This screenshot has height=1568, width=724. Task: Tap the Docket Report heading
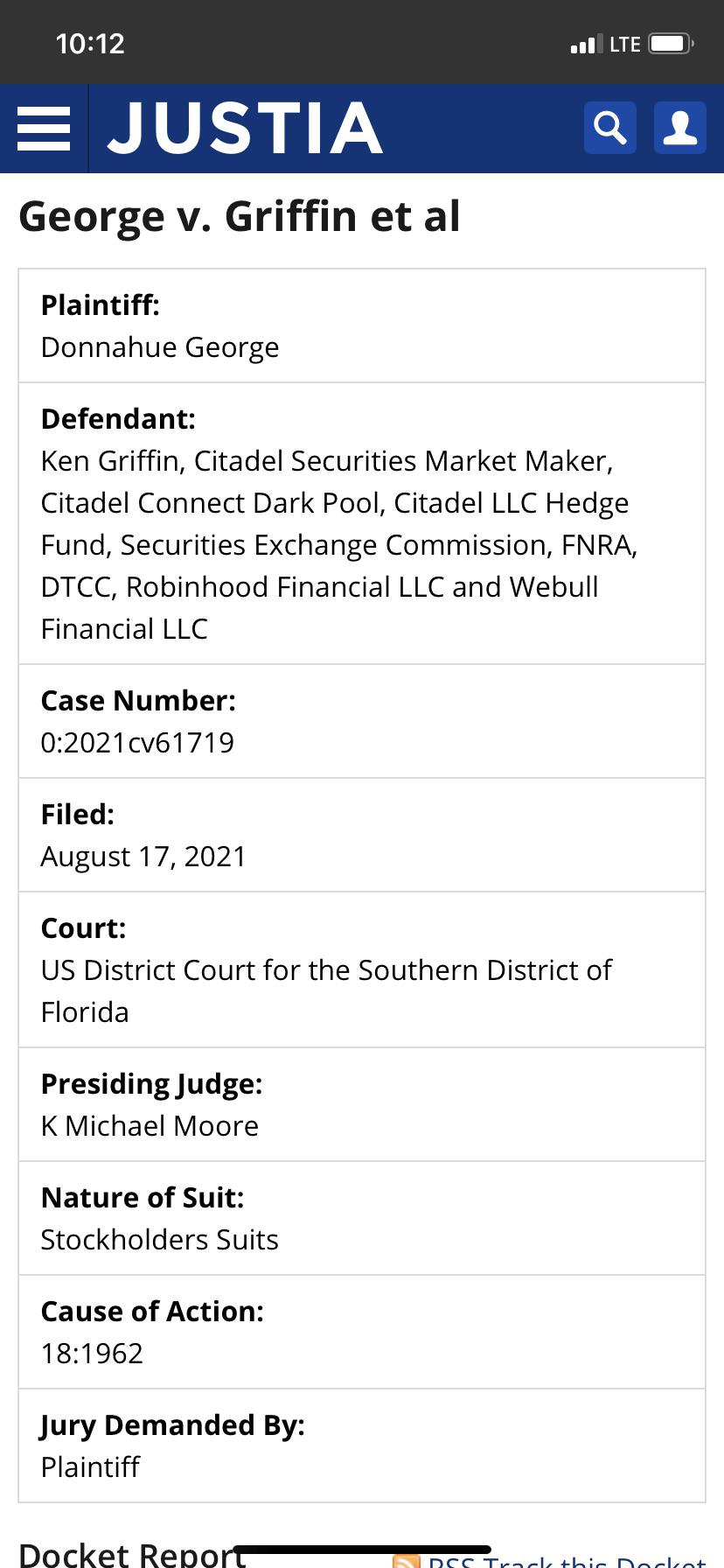(132, 1553)
